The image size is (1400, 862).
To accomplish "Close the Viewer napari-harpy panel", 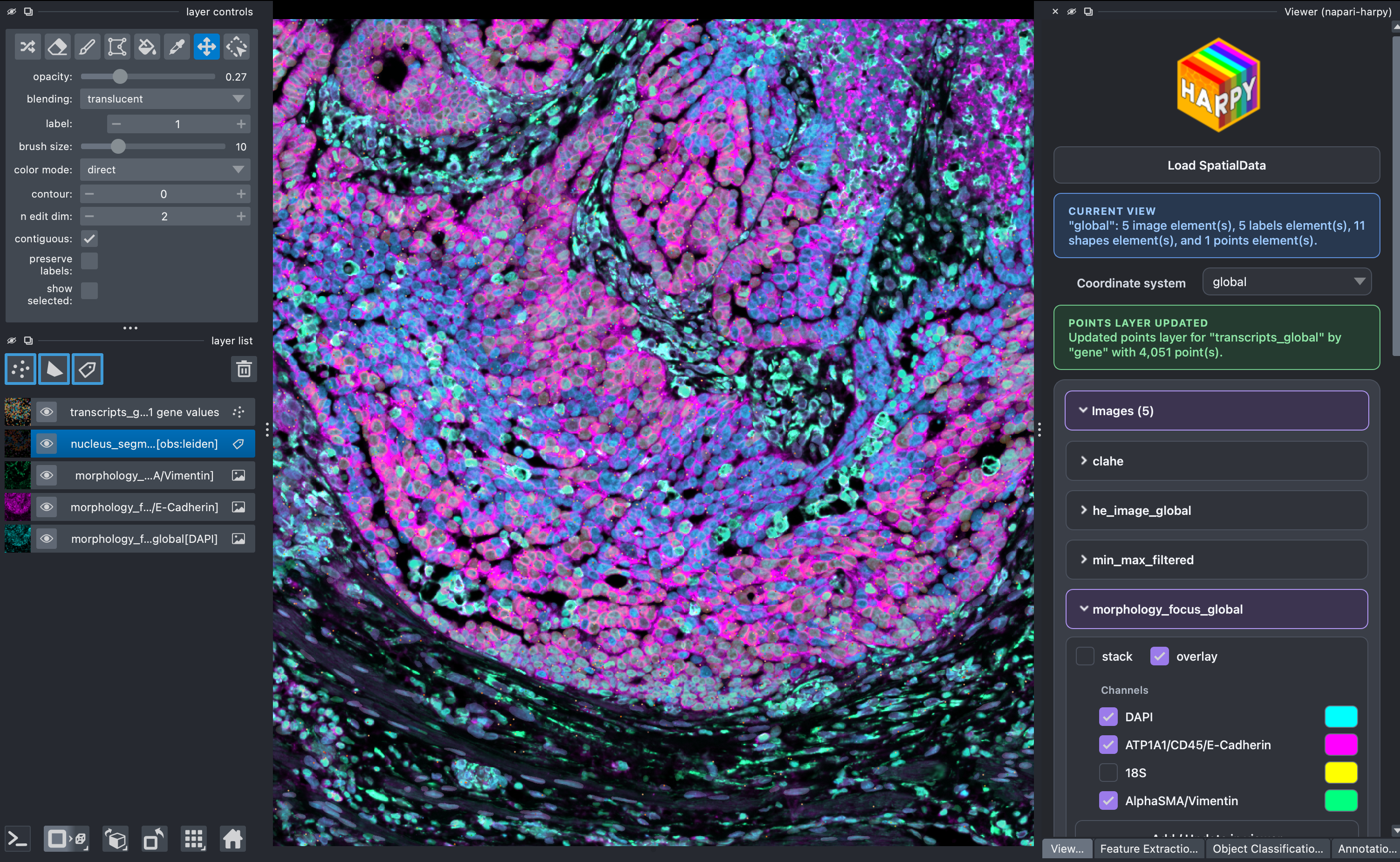I will 1055,11.
